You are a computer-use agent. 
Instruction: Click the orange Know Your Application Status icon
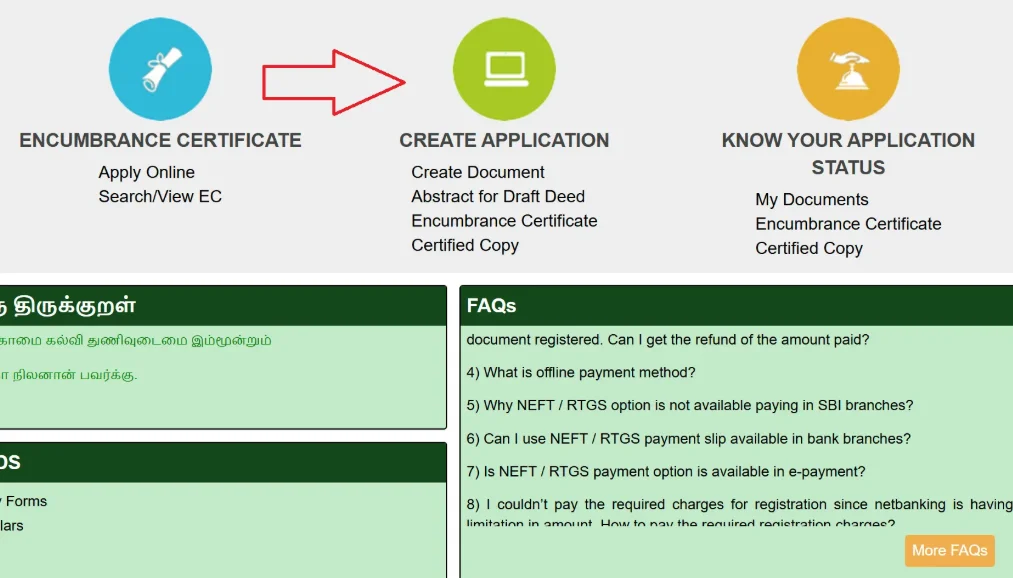coord(848,69)
